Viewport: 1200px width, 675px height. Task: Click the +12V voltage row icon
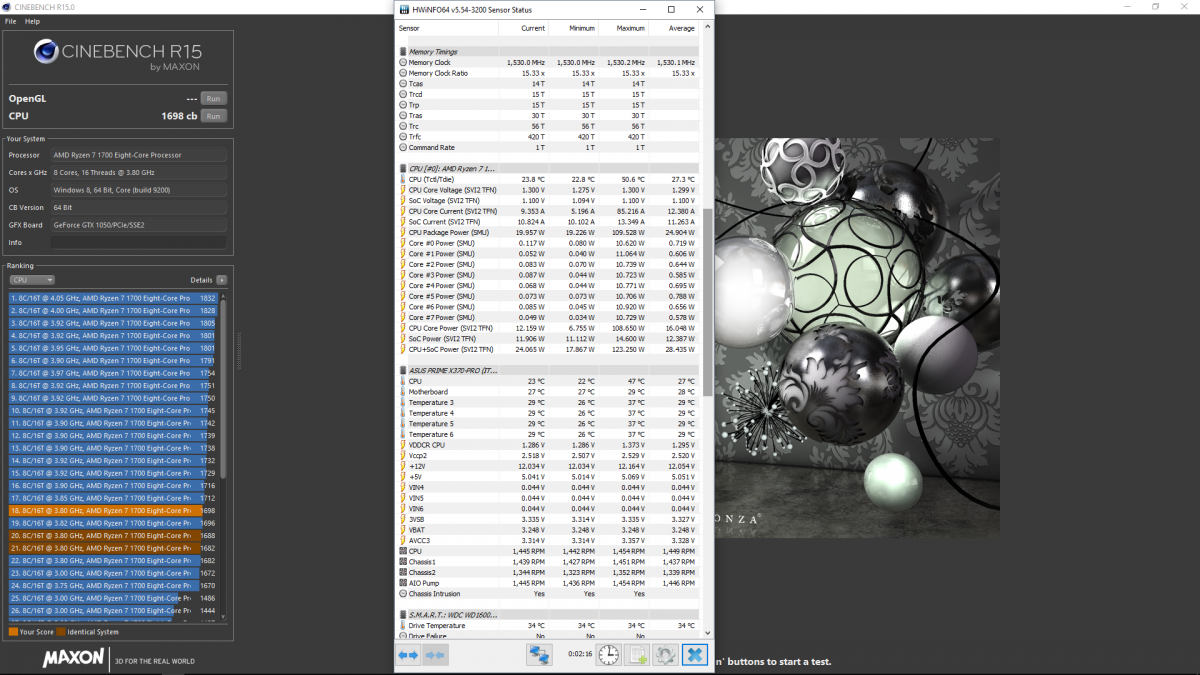403,466
